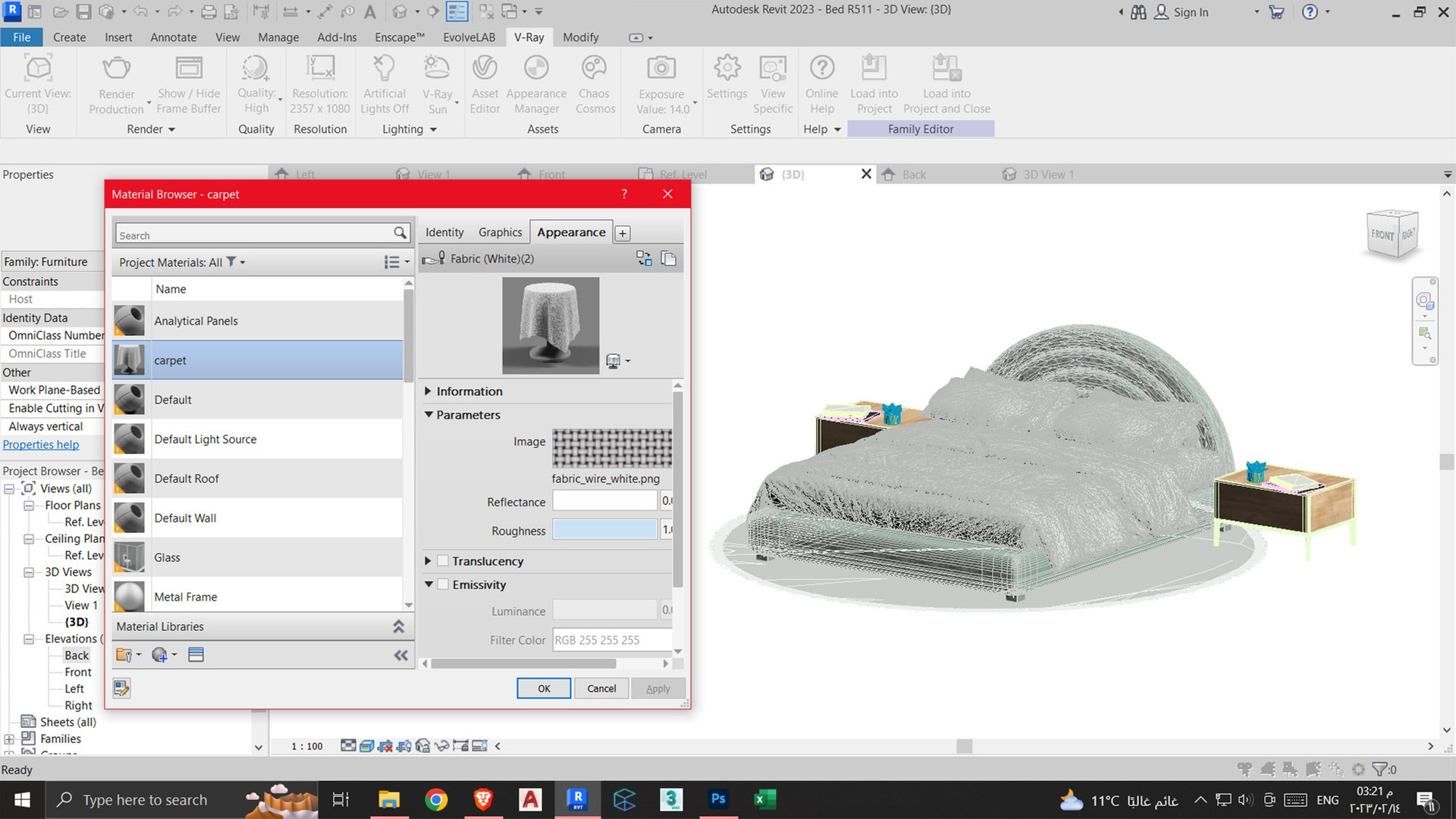Click Load into Project and Close
Viewport: 1456px width, 819px height.
click(946, 85)
